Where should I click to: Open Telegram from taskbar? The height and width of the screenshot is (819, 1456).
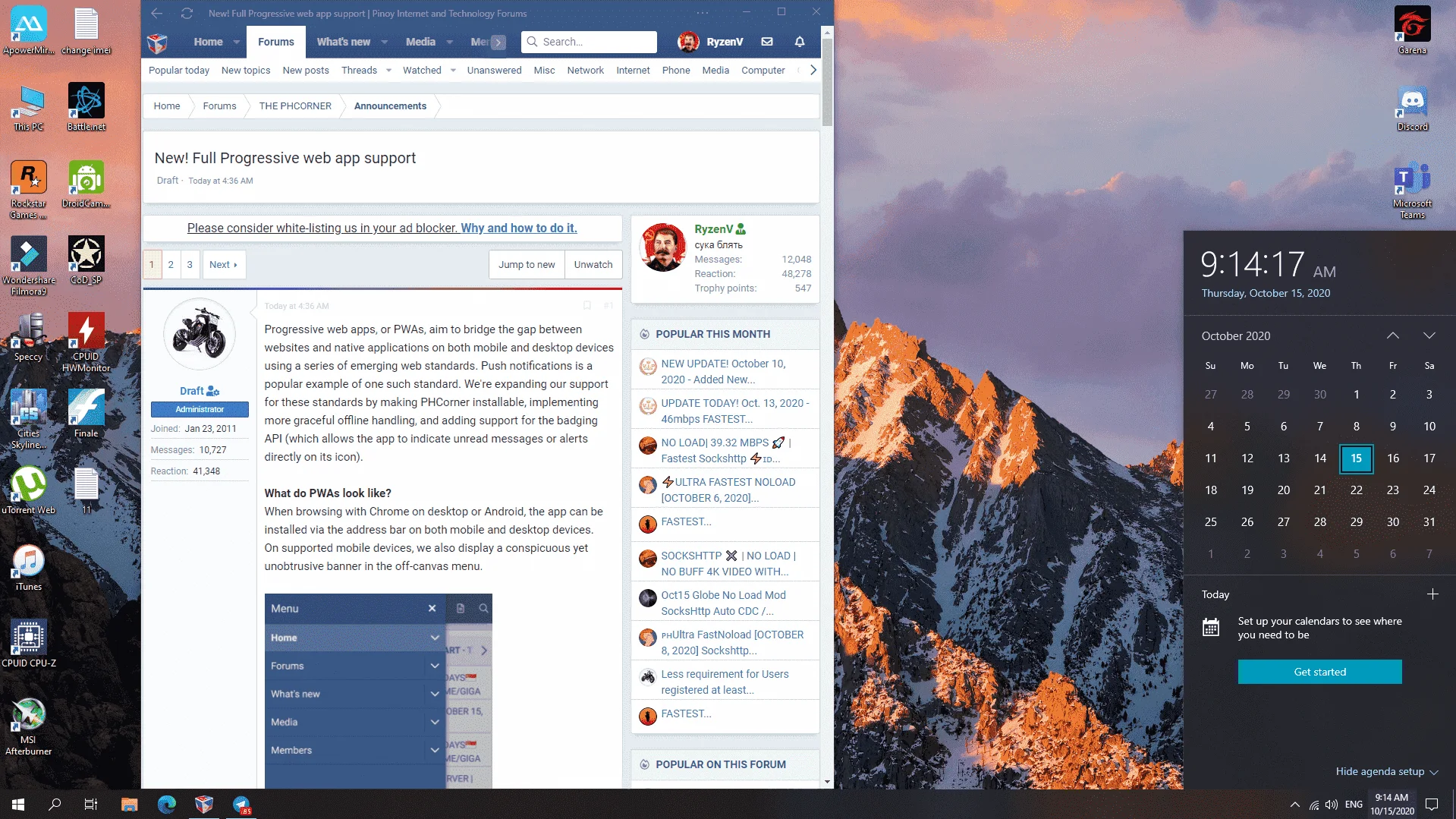click(x=241, y=804)
